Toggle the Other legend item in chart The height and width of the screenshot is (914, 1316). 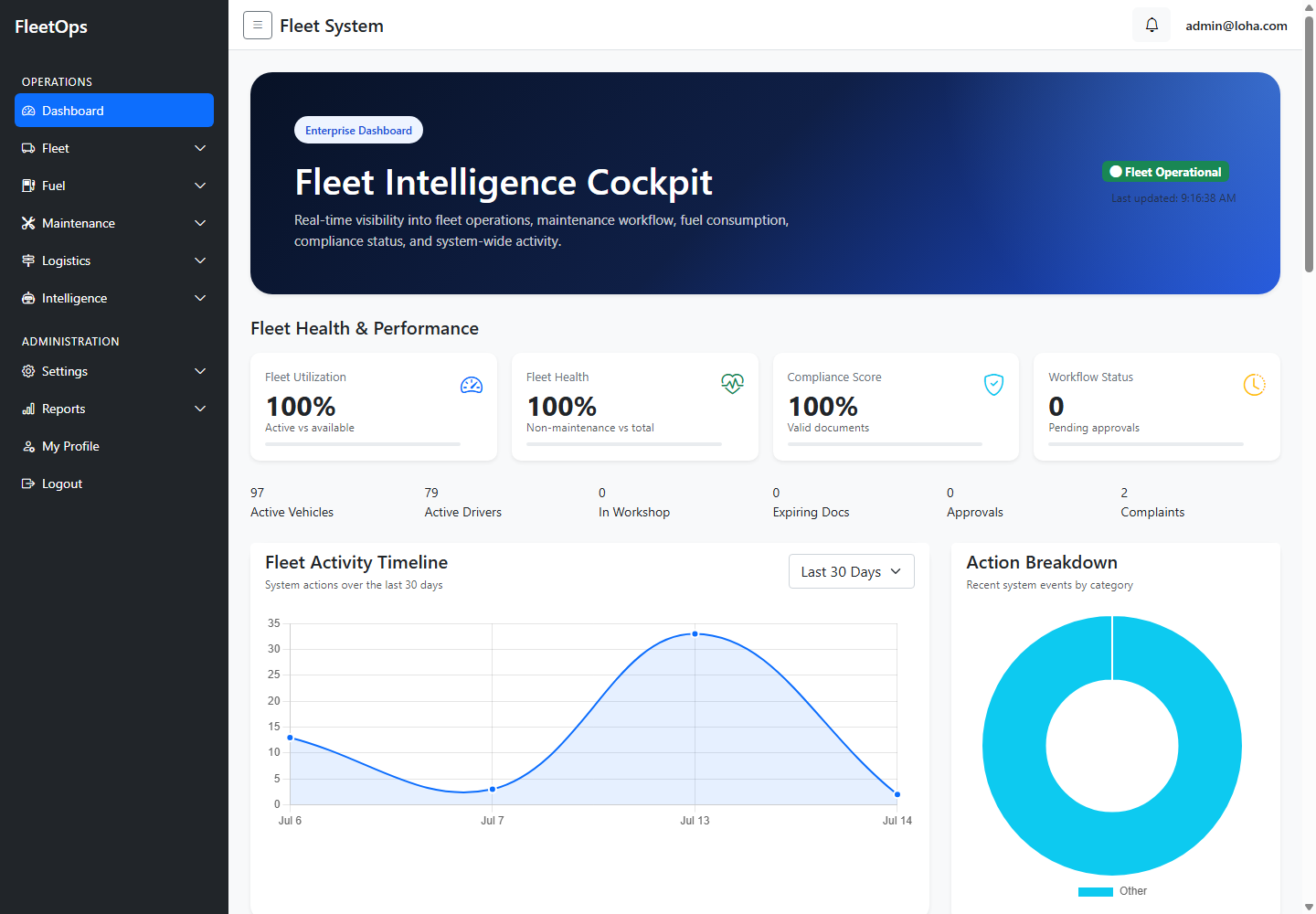click(x=1112, y=891)
